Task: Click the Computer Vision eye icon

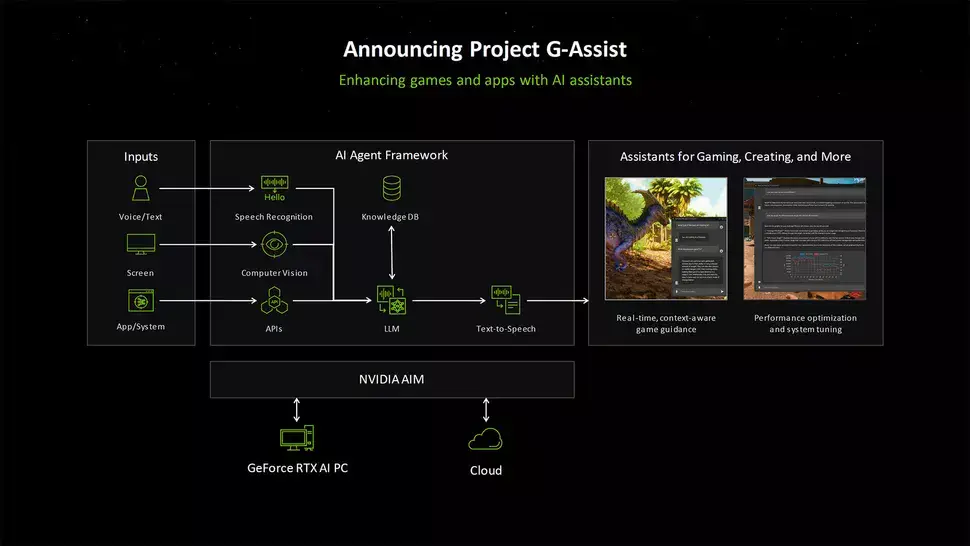Action: coord(274,244)
